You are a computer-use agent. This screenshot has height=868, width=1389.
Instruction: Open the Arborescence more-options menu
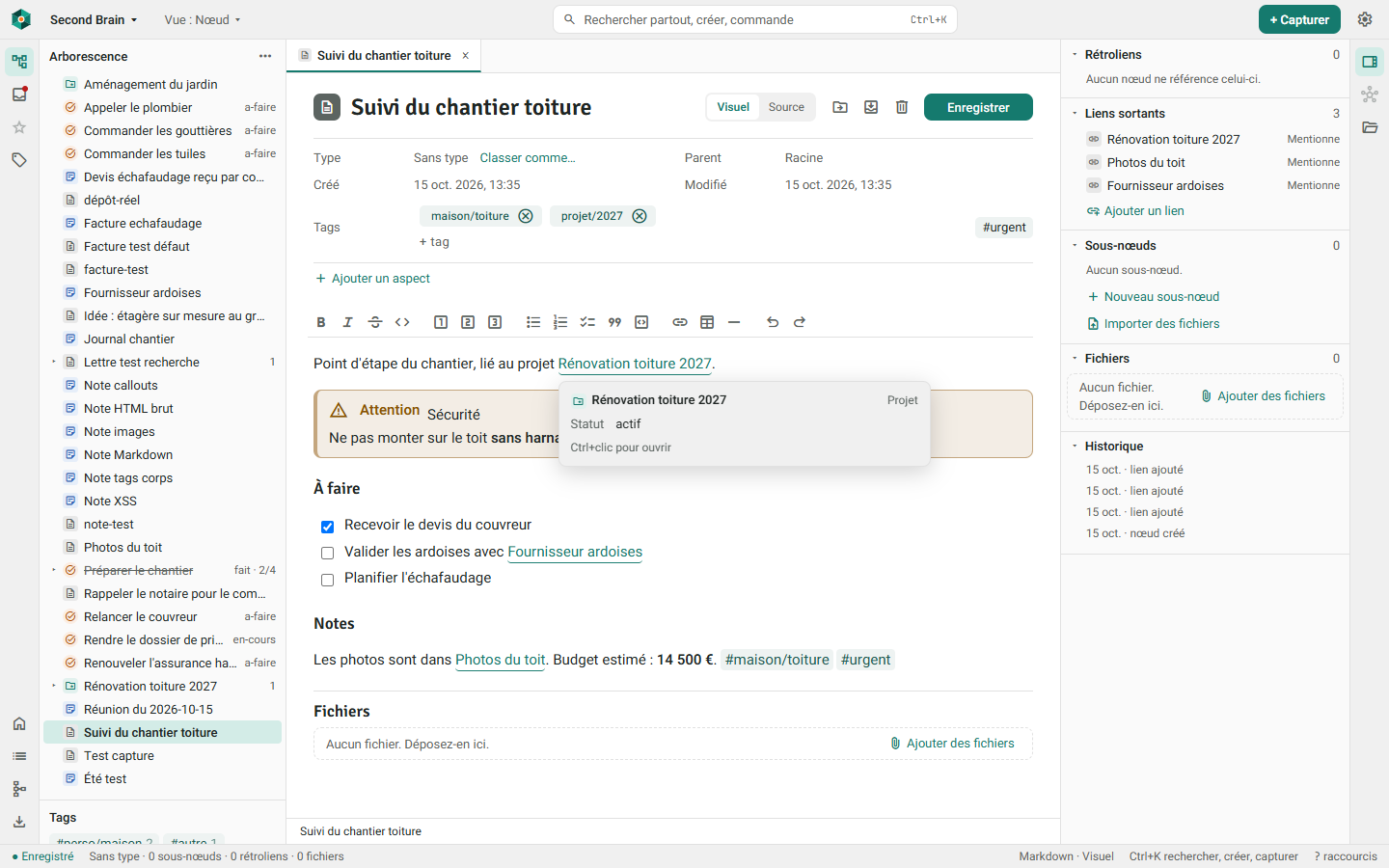coord(265,56)
